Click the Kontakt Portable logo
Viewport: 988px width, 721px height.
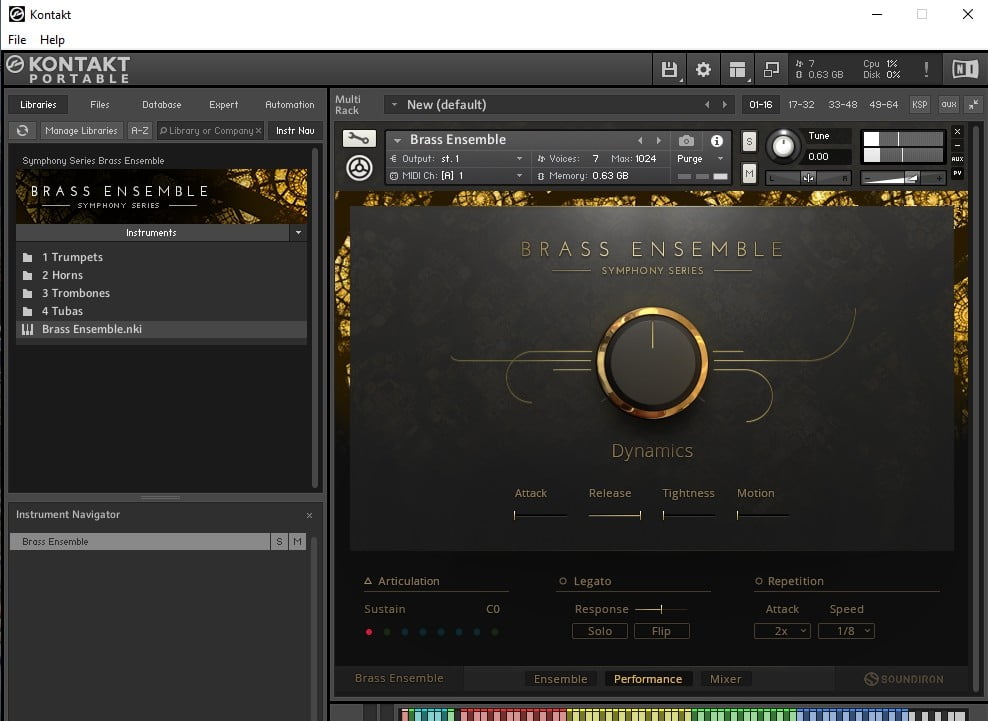point(68,69)
